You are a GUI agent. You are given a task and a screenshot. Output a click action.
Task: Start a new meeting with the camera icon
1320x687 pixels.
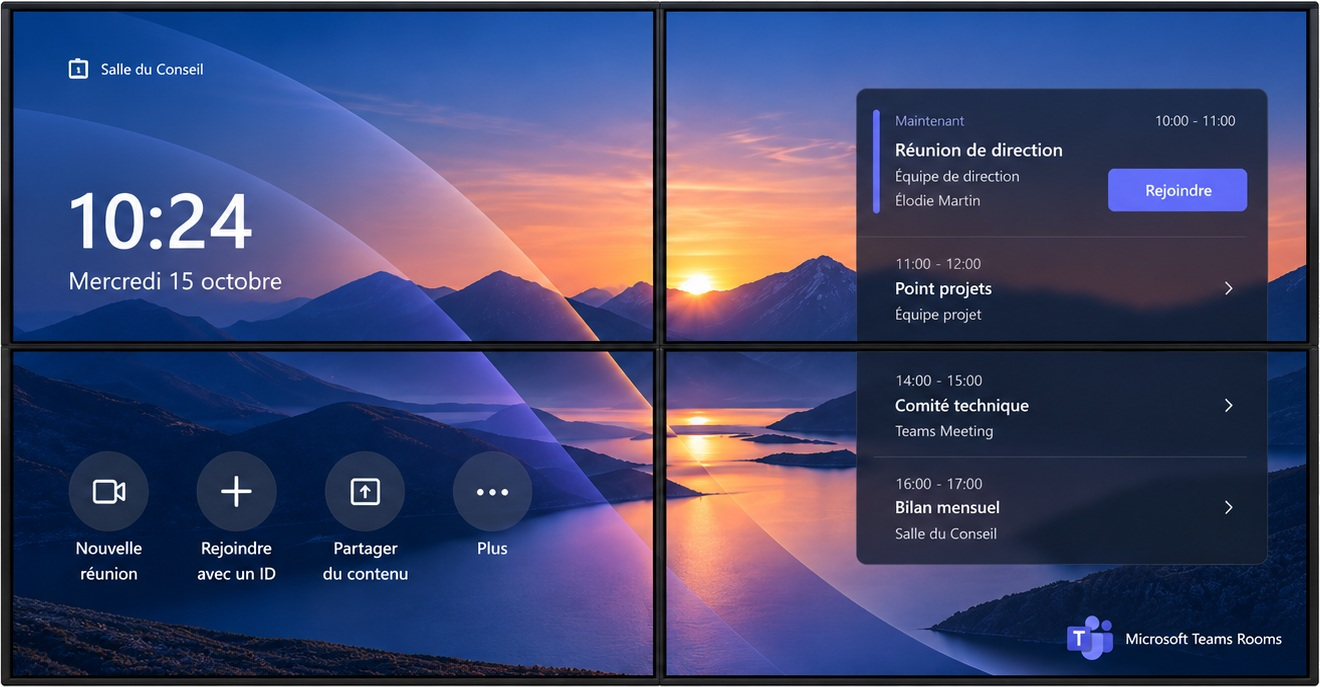pos(109,491)
